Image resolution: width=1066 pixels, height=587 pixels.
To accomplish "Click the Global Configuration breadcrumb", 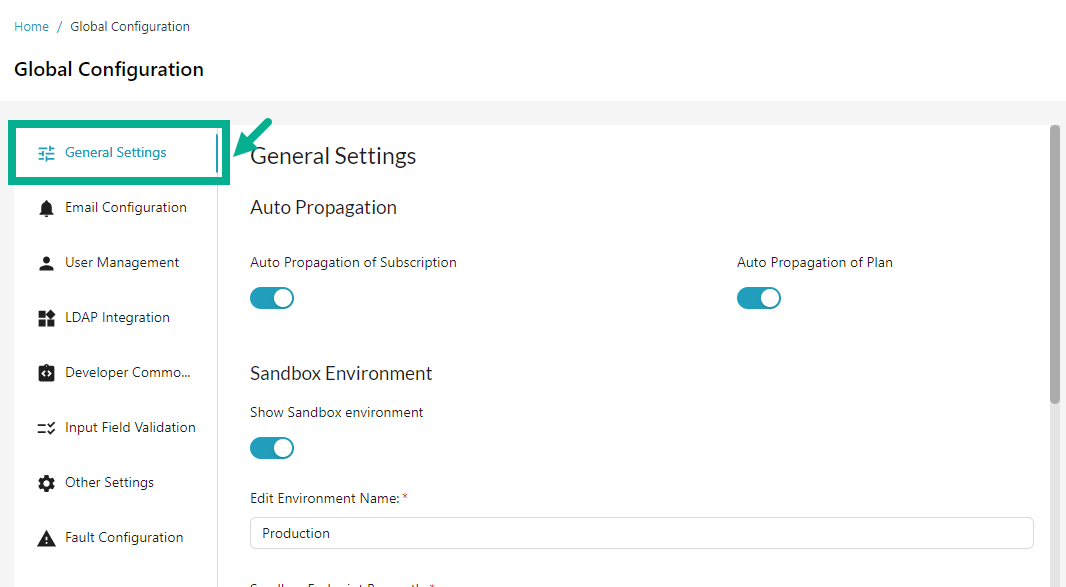I will click(130, 26).
